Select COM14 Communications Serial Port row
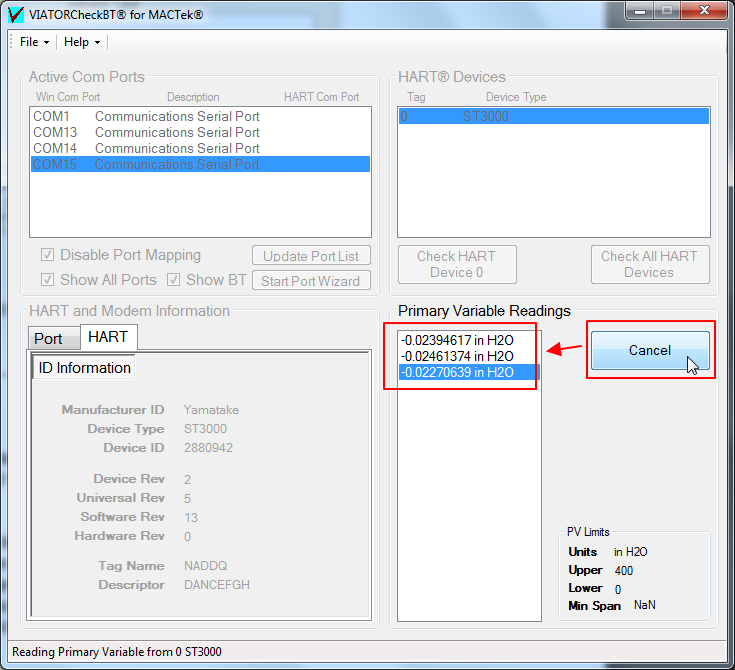This screenshot has height=670, width=735. tap(200, 148)
